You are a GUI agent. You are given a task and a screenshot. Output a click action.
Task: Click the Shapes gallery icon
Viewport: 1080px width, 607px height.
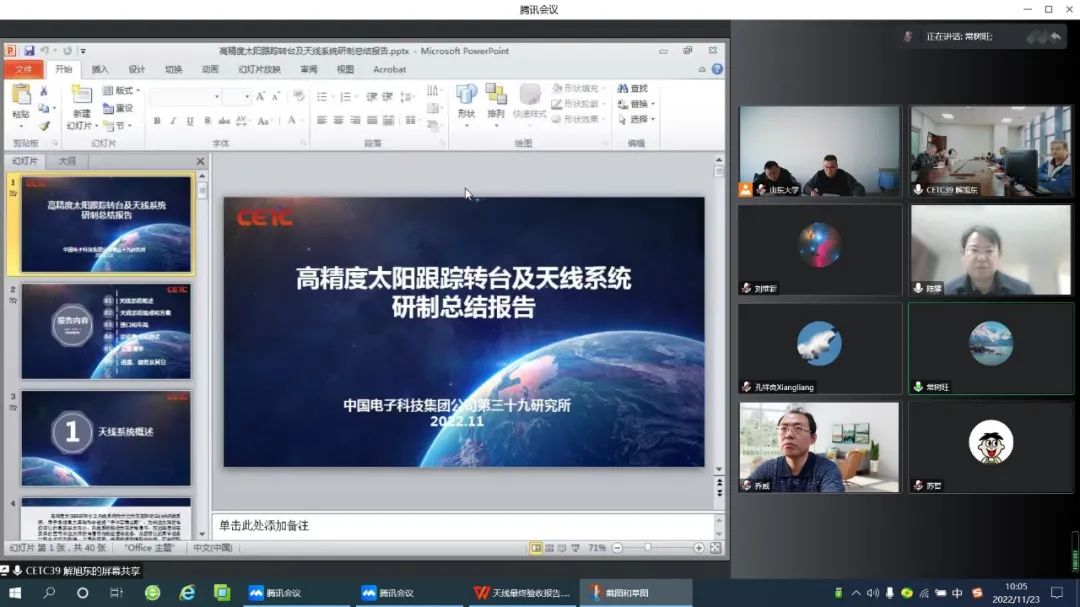pyautogui.click(x=466, y=95)
